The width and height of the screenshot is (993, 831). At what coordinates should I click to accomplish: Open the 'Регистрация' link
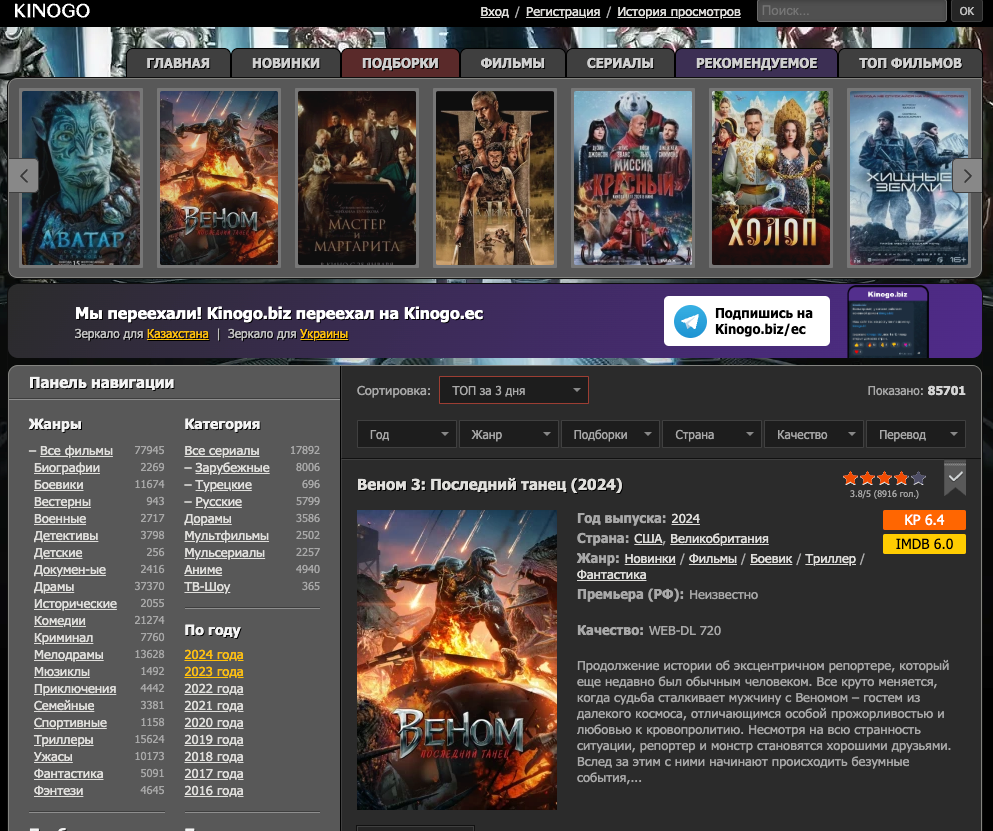tap(563, 12)
